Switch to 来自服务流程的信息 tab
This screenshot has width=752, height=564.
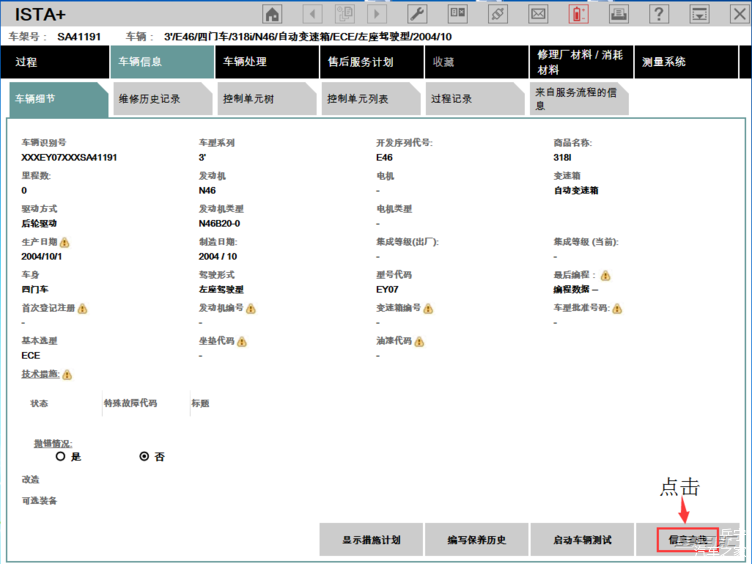pos(579,99)
